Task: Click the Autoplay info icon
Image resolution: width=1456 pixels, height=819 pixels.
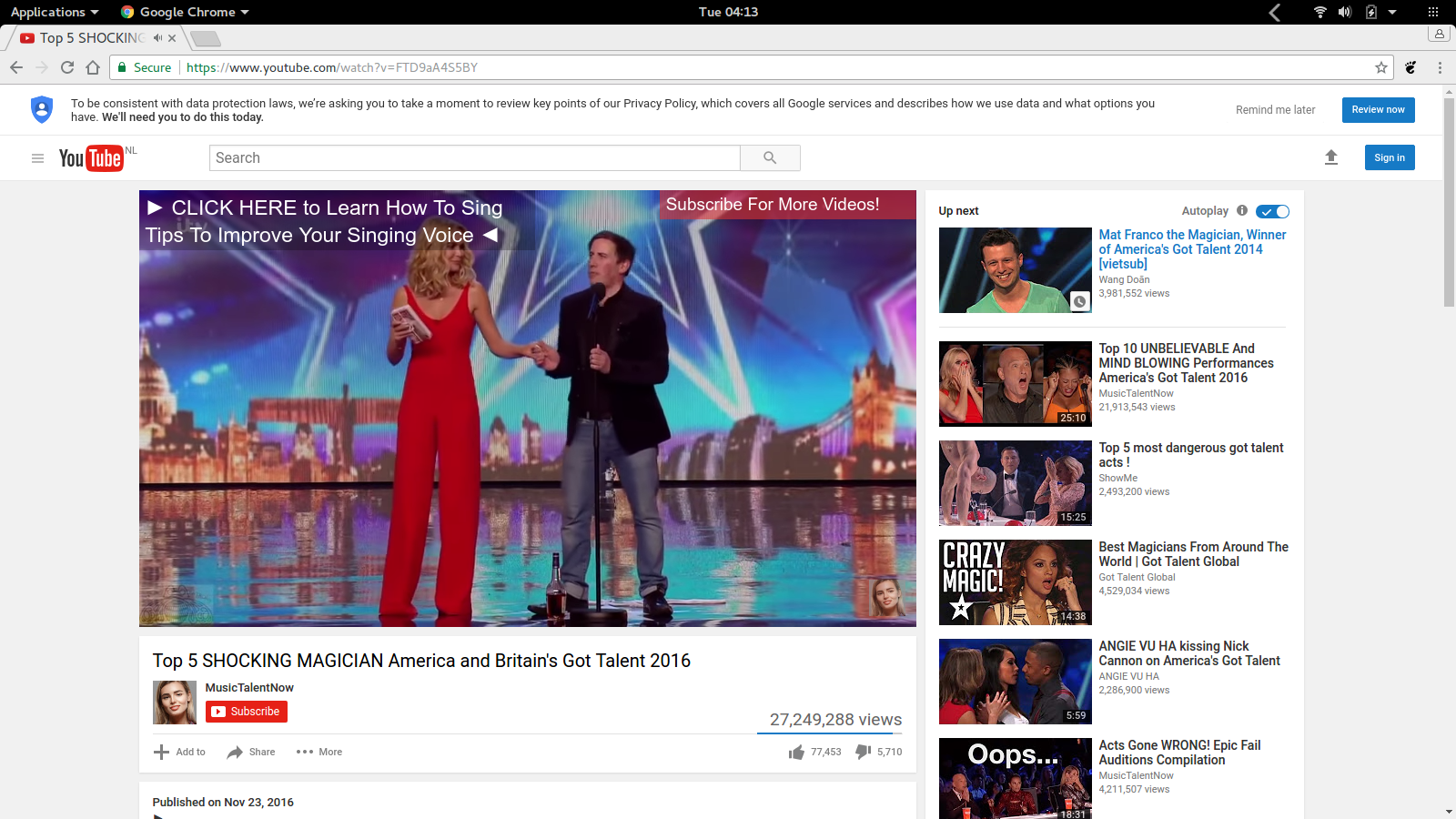Action: click(x=1241, y=211)
